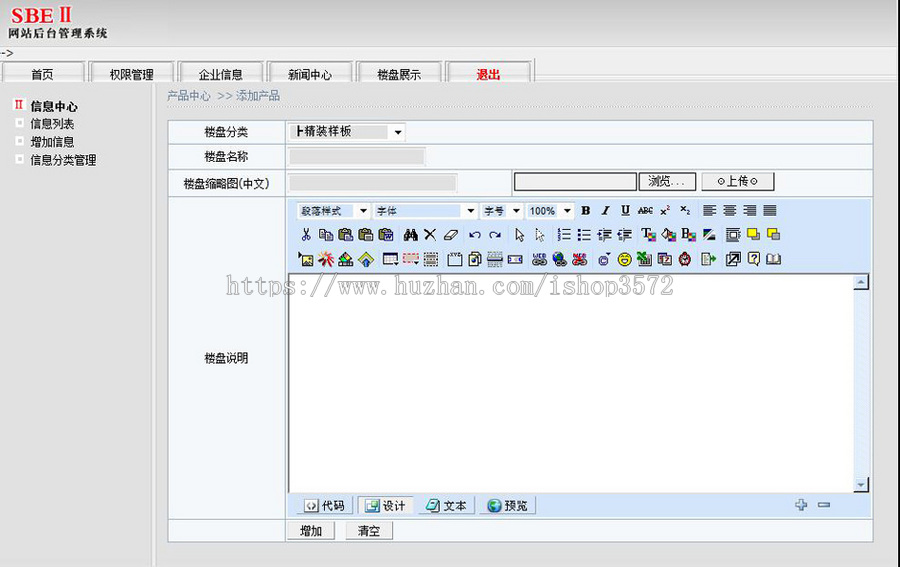The width and height of the screenshot is (900, 567).
Task: Insert a bulleted list
Action: click(x=584, y=235)
